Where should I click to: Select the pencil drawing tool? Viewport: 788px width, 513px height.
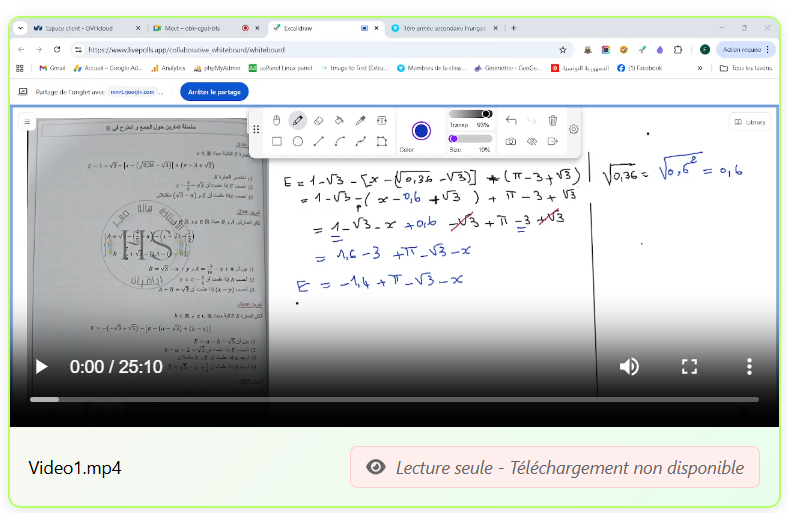coord(297,120)
